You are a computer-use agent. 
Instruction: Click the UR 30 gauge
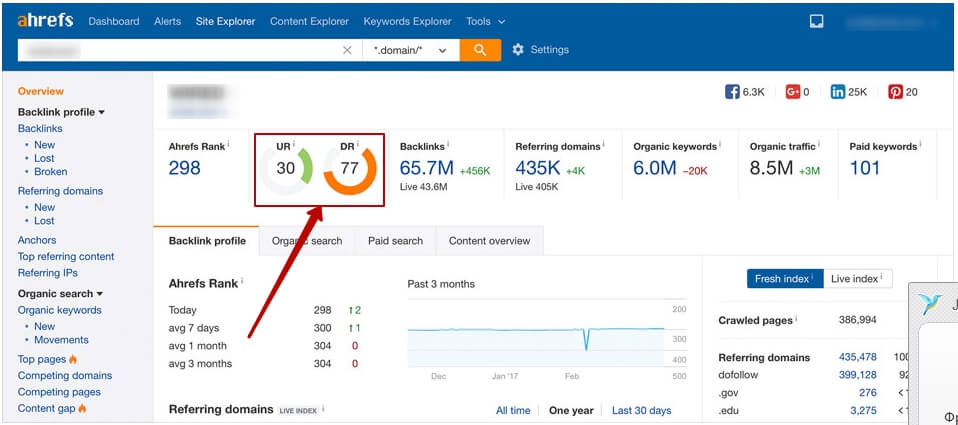pyautogui.click(x=286, y=169)
